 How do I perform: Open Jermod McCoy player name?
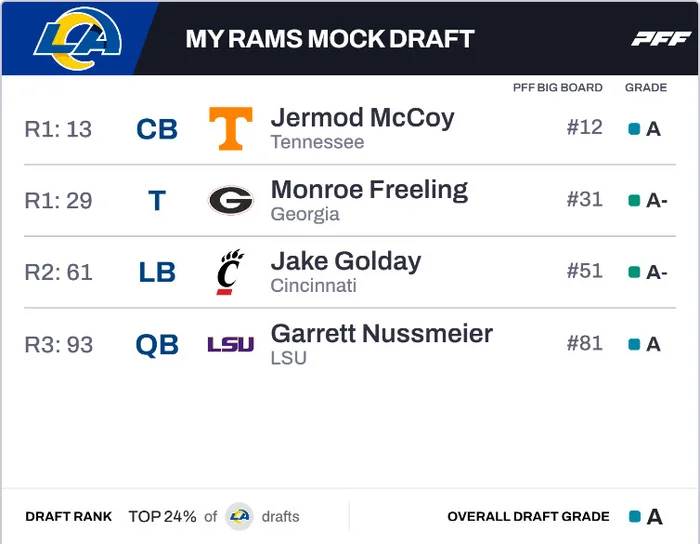pyautogui.click(x=362, y=118)
